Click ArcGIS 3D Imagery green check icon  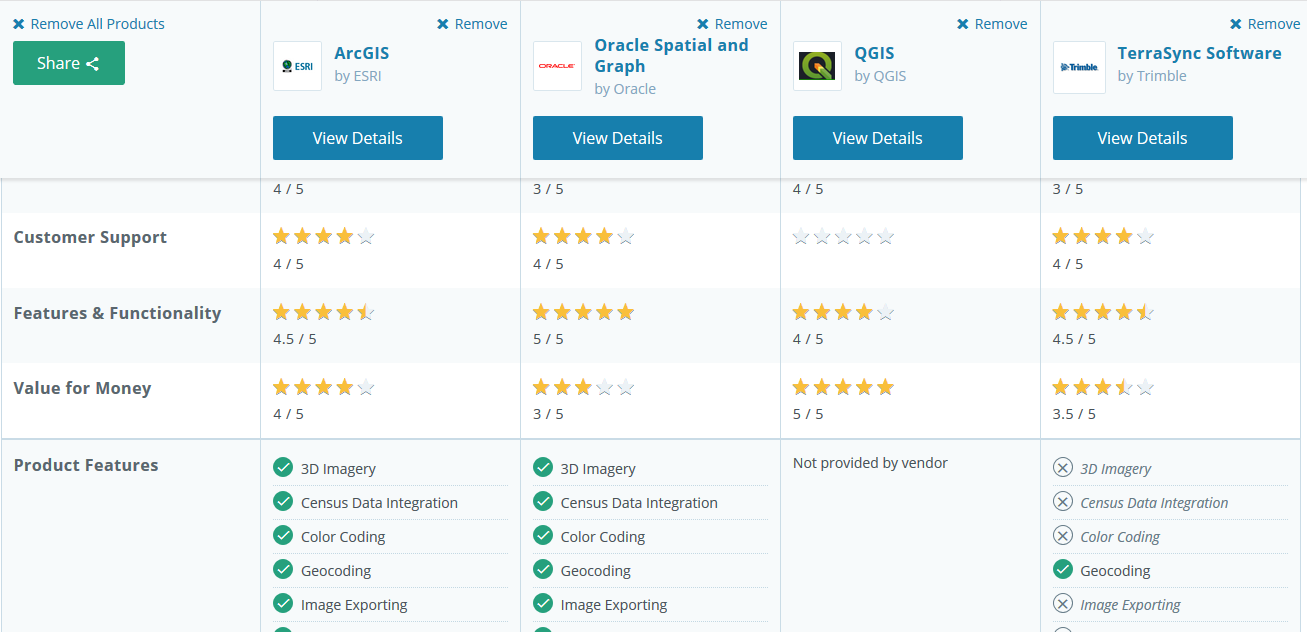click(x=283, y=468)
